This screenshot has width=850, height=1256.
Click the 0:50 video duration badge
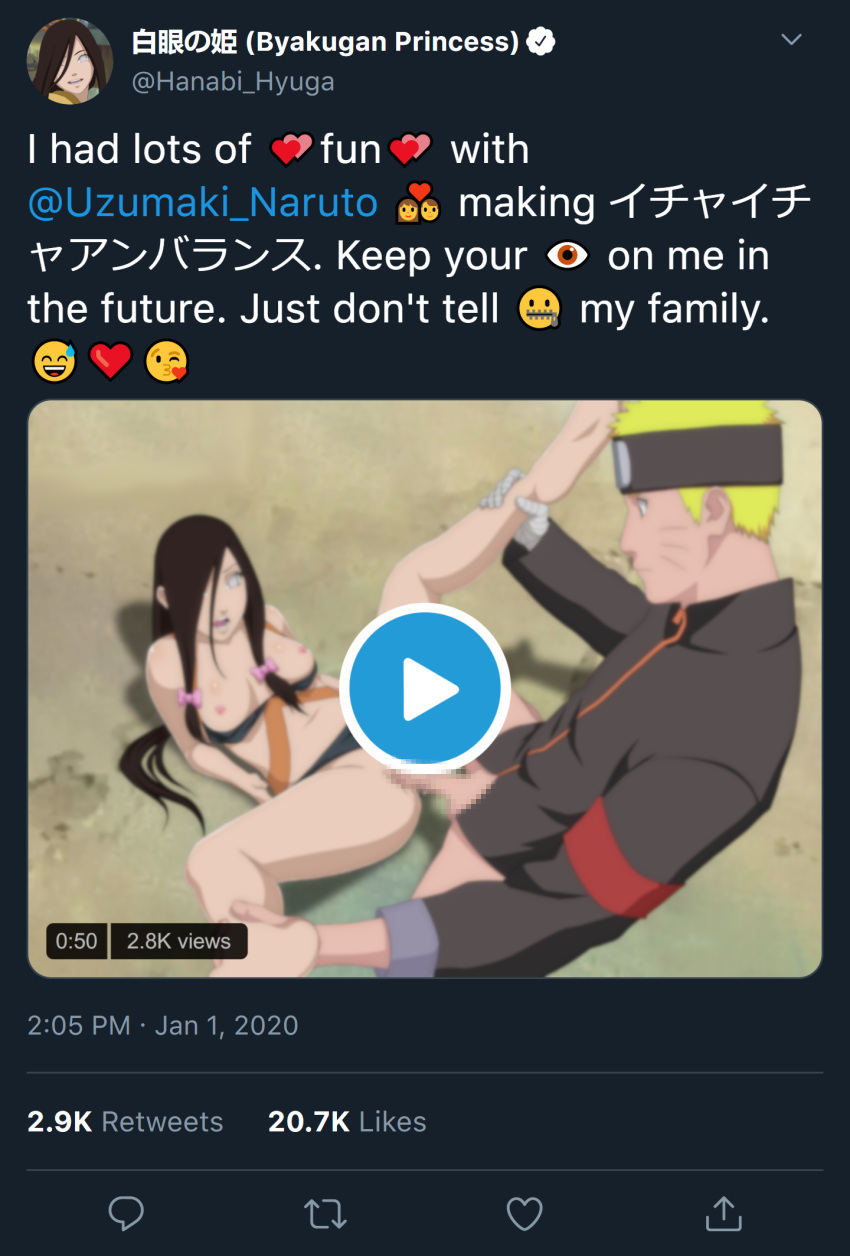(77, 941)
